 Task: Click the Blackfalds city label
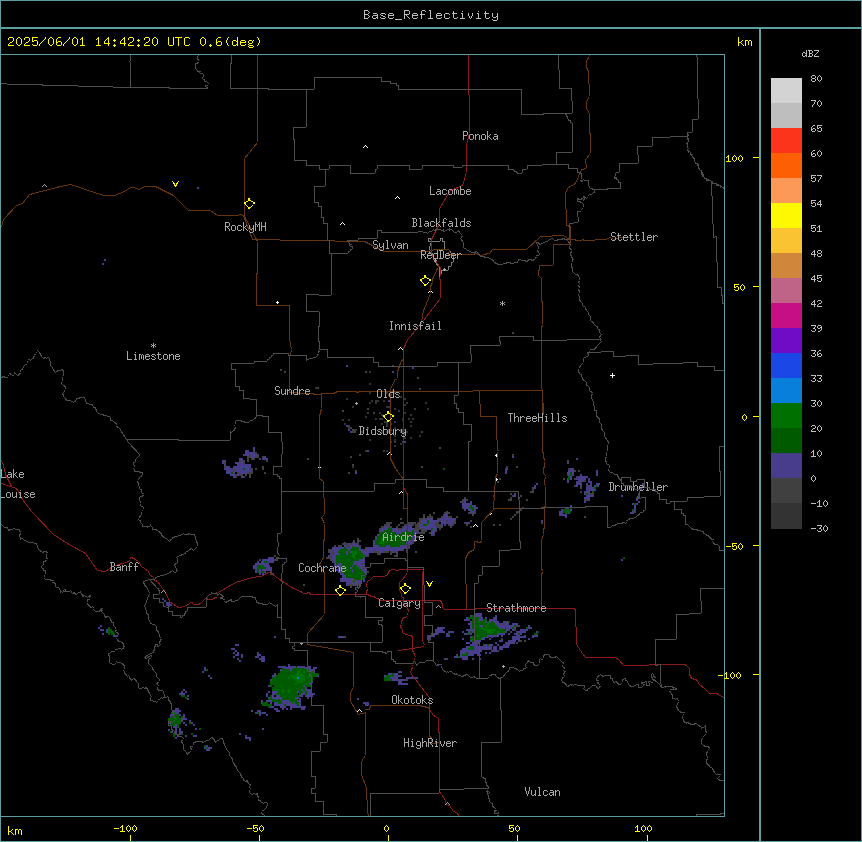(441, 223)
